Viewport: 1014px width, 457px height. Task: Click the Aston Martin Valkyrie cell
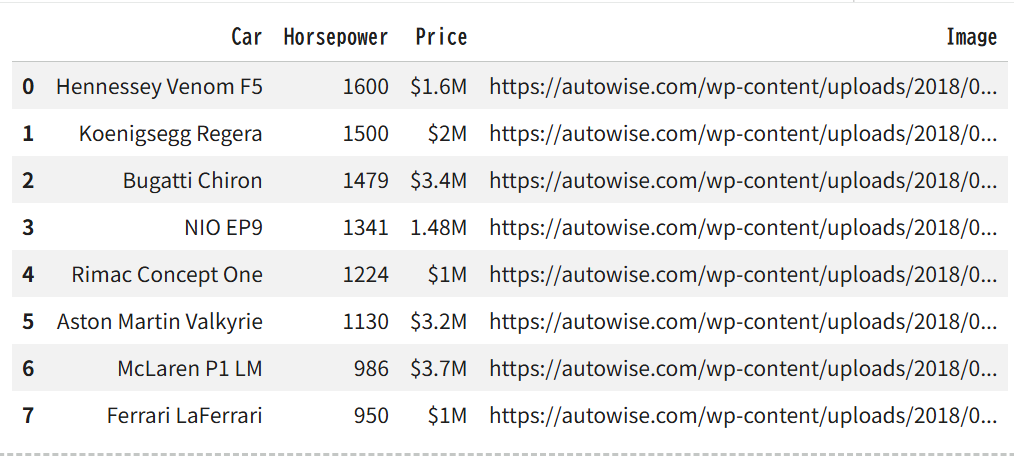[160, 321]
